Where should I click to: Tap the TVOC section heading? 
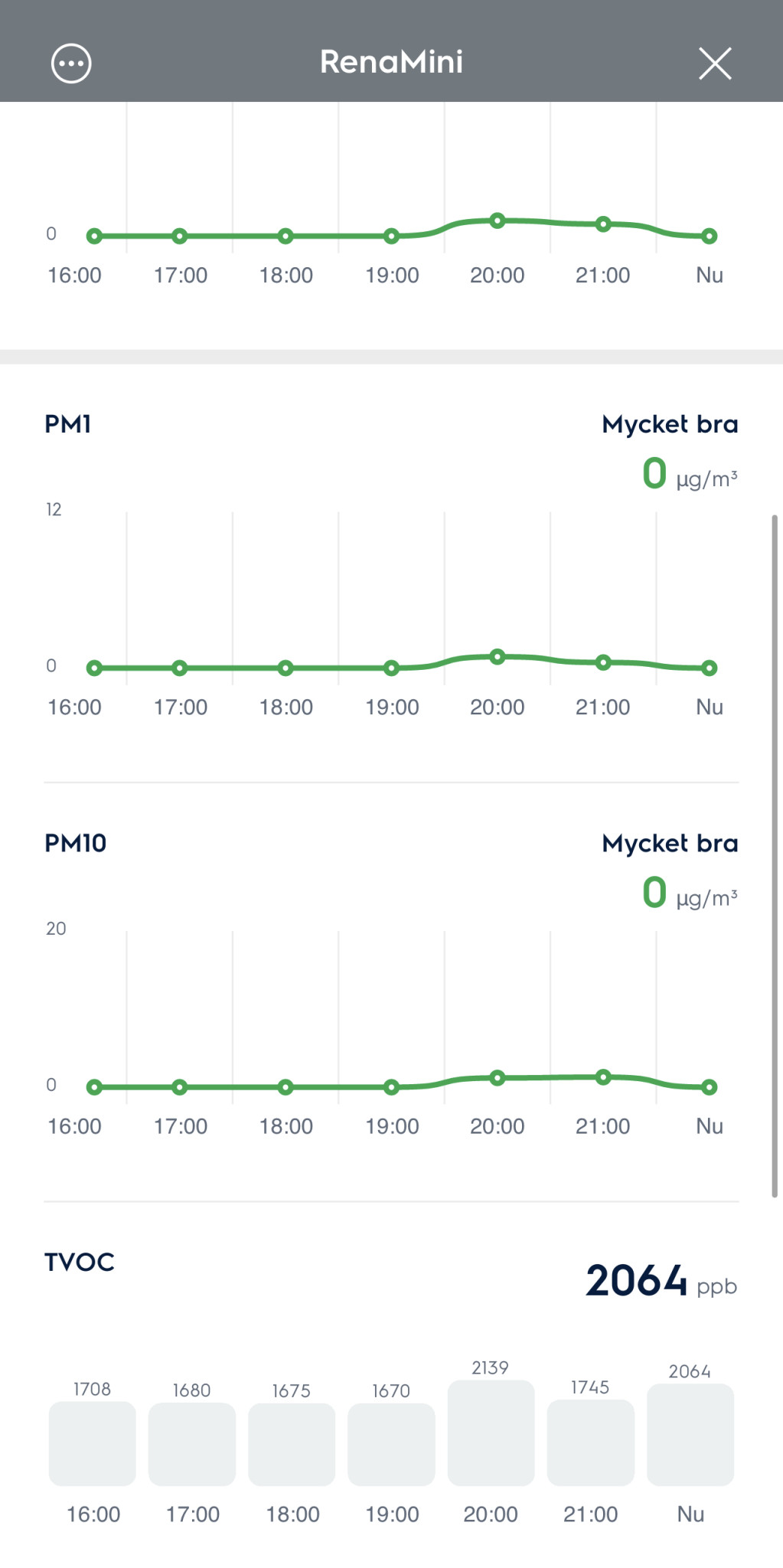(x=80, y=1262)
